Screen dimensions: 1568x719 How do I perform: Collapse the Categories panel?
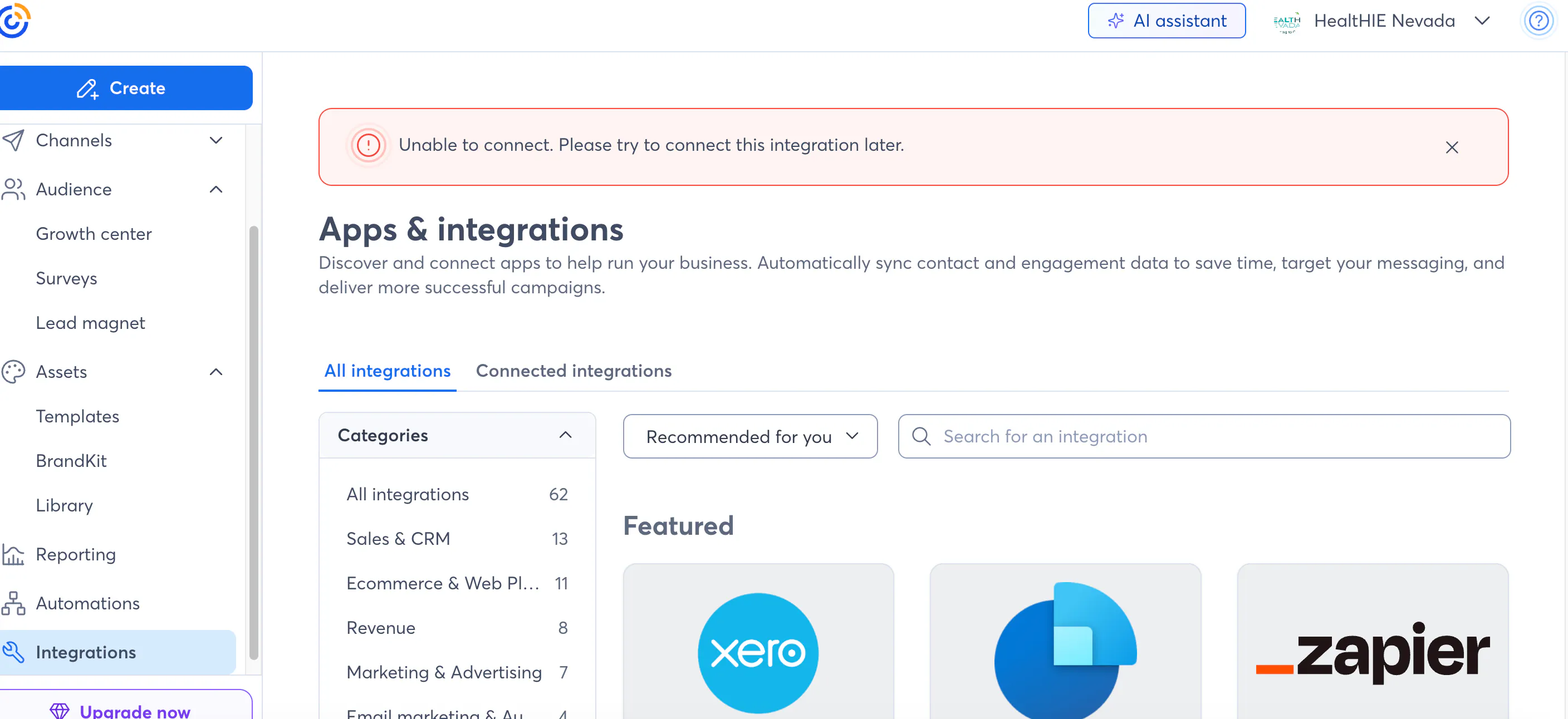click(565, 435)
